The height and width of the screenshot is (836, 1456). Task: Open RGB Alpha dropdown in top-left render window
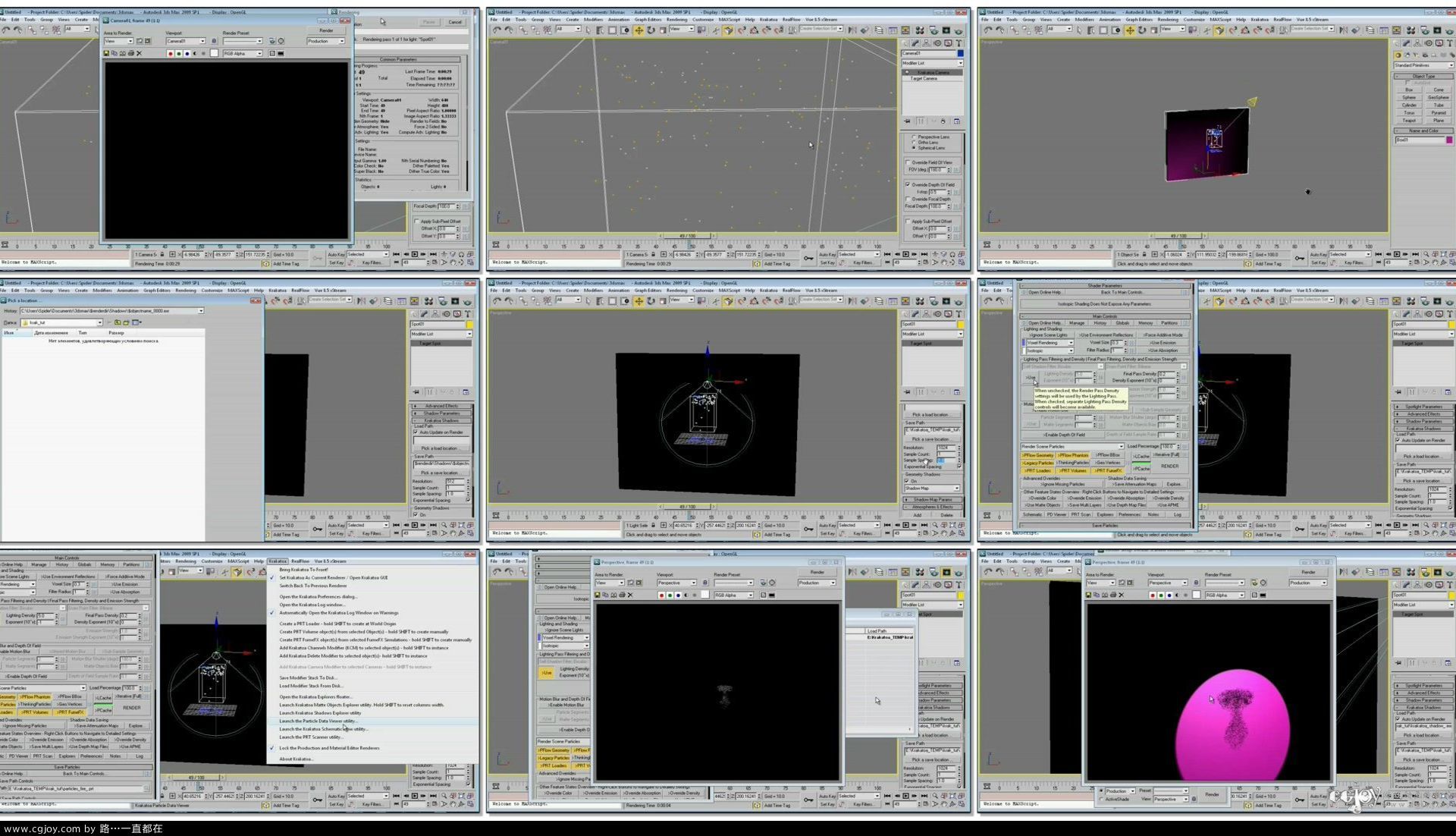coord(242,53)
